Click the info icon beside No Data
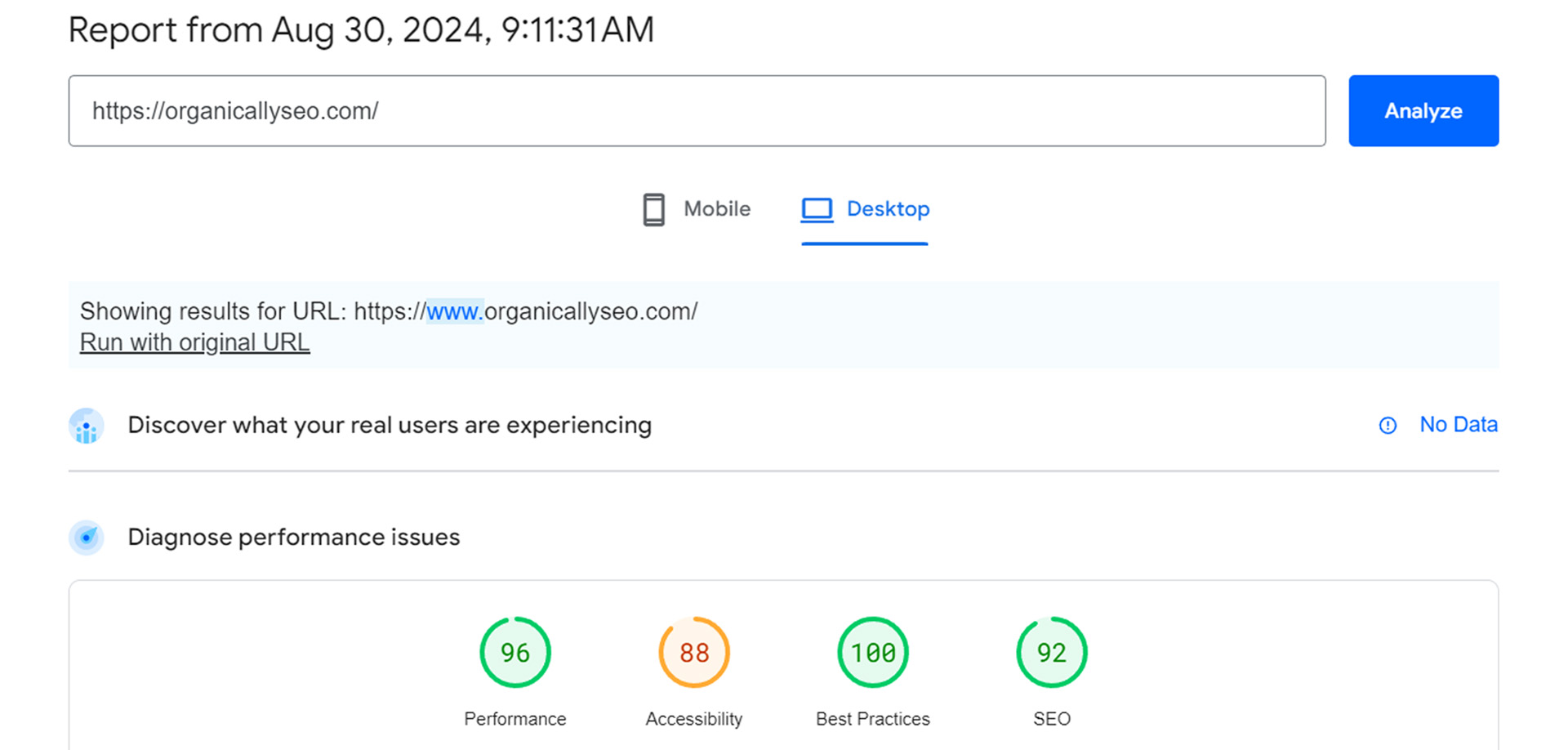 point(1388,426)
